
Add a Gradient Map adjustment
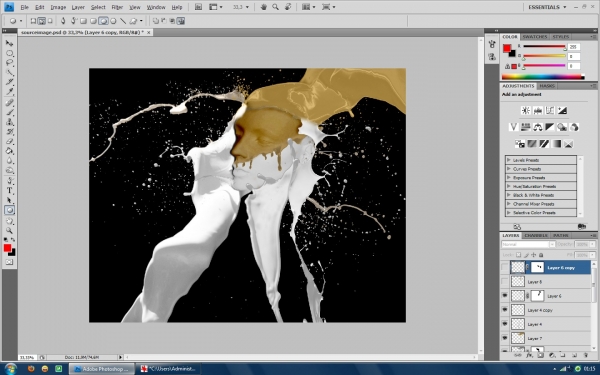556,144
